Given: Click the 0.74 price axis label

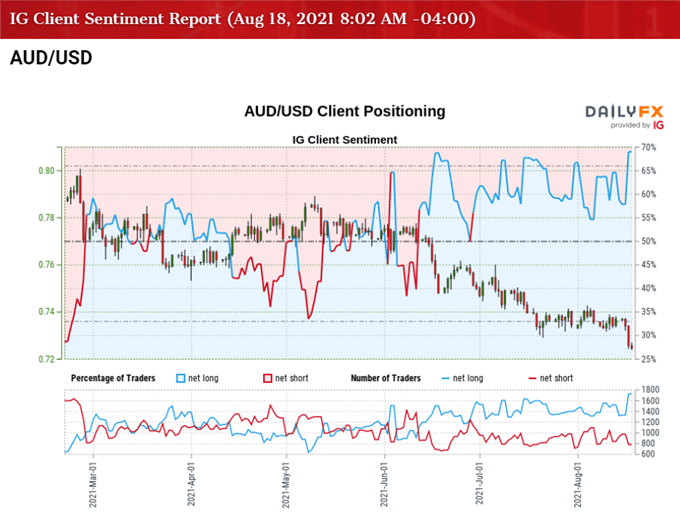Looking at the screenshot, I should [47, 312].
